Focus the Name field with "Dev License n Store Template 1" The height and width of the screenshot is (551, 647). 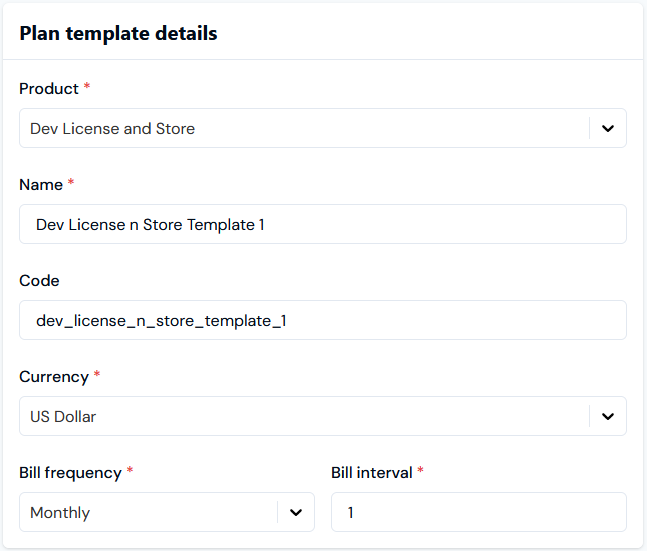[323, 224]
